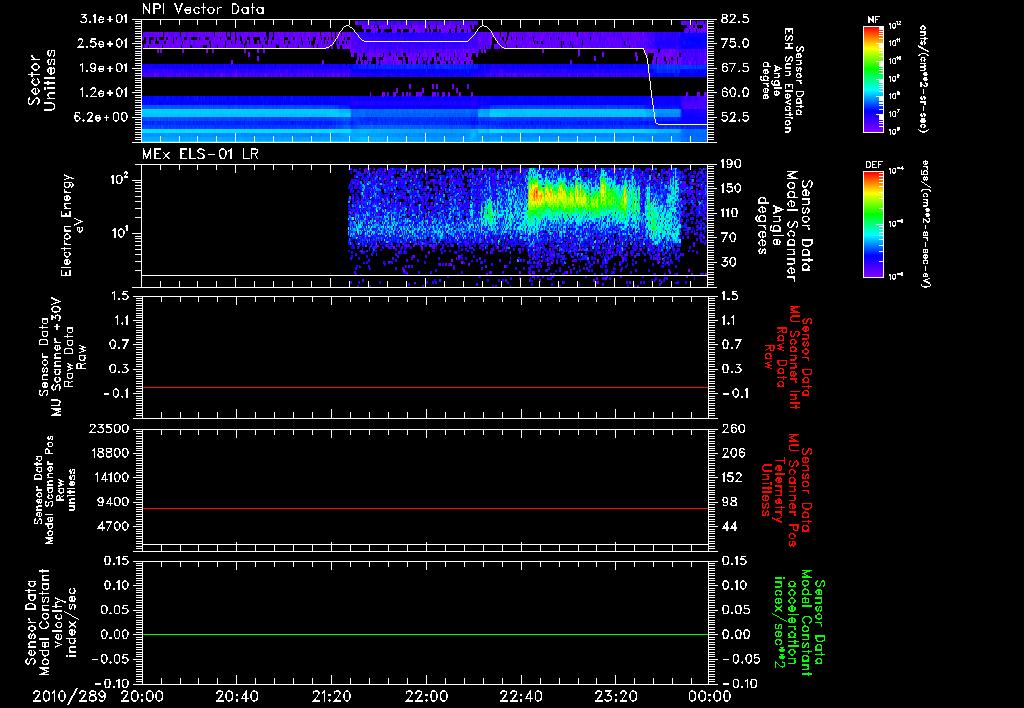
Task: Click the 22:40 time axis label
Action: [x=521, y=695]
